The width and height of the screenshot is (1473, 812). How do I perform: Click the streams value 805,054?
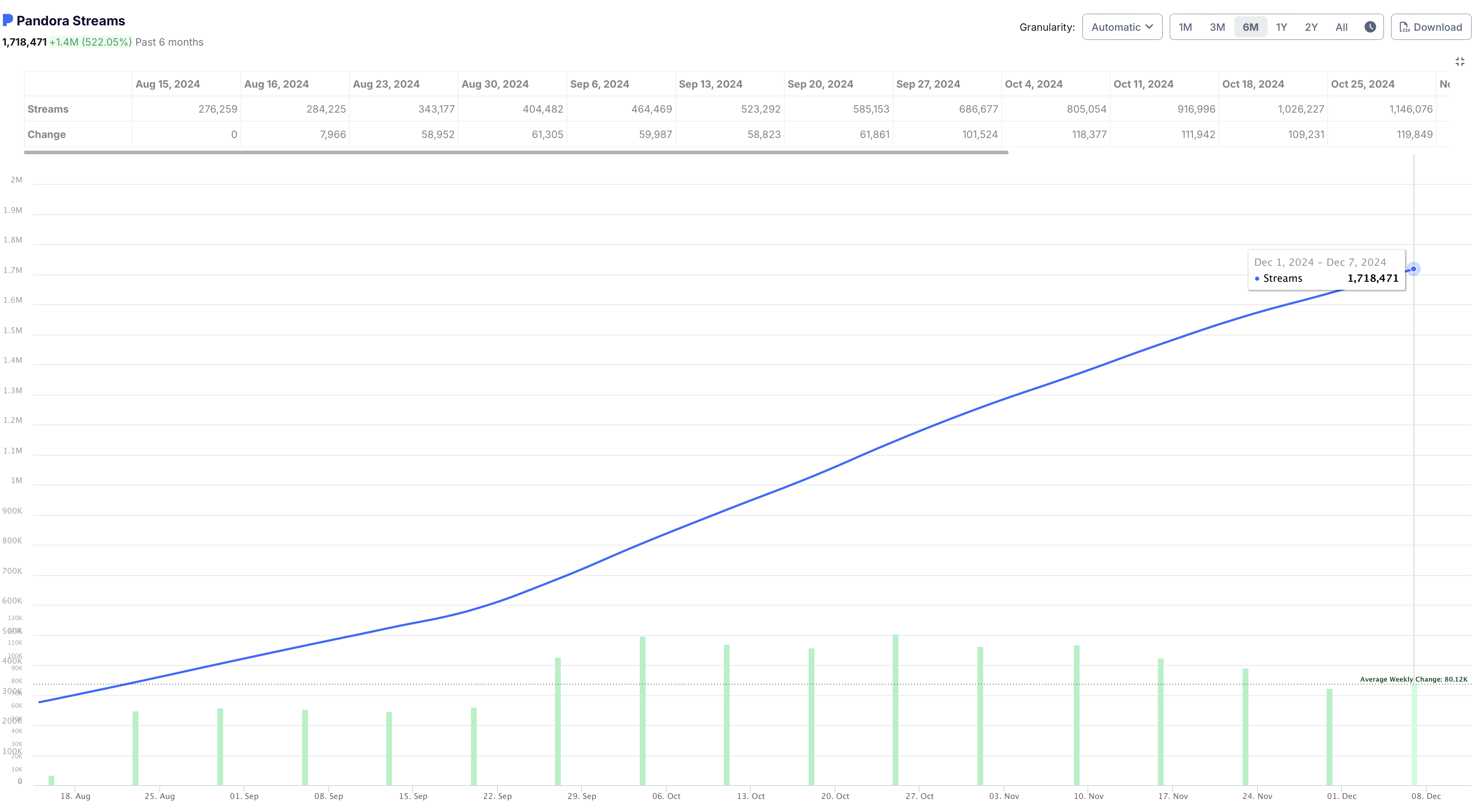[1086, 109]
